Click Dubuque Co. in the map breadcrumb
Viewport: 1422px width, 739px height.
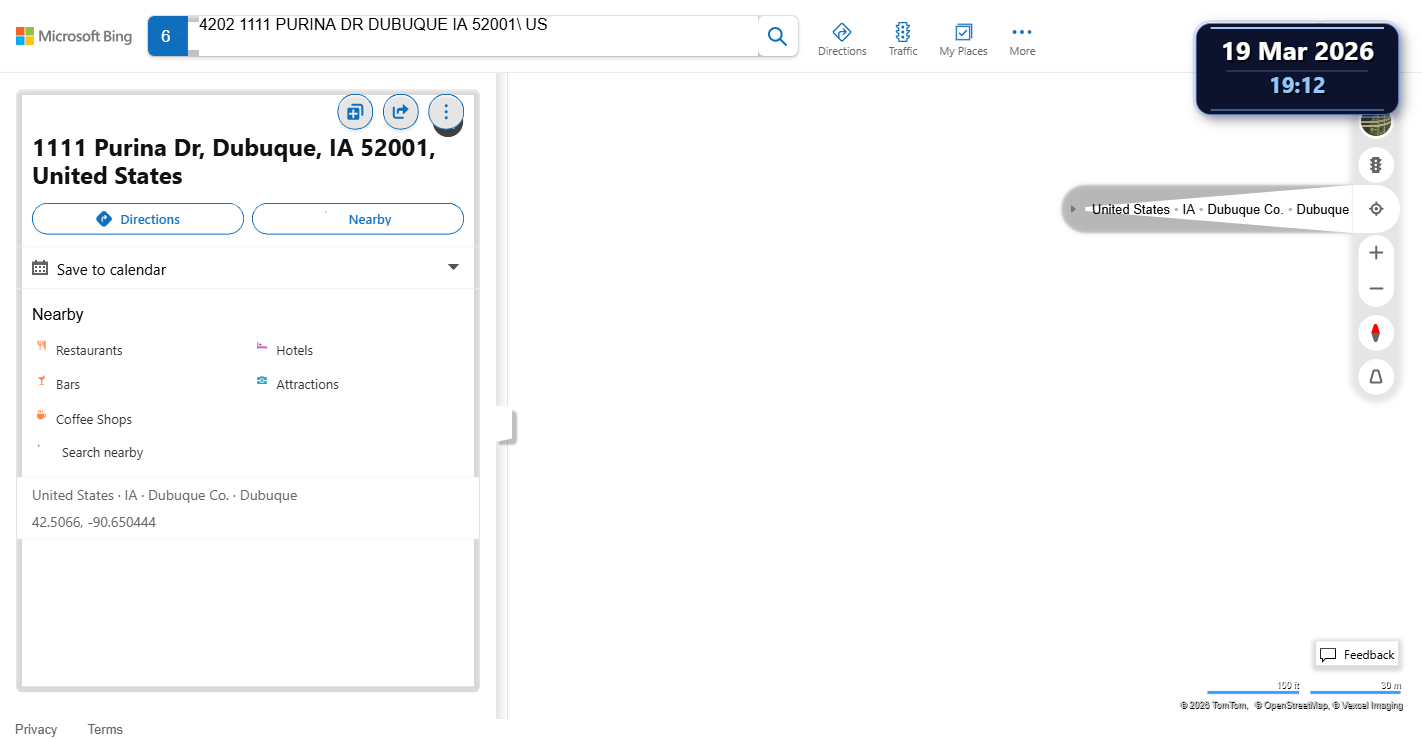click(x=1245, y=209)
